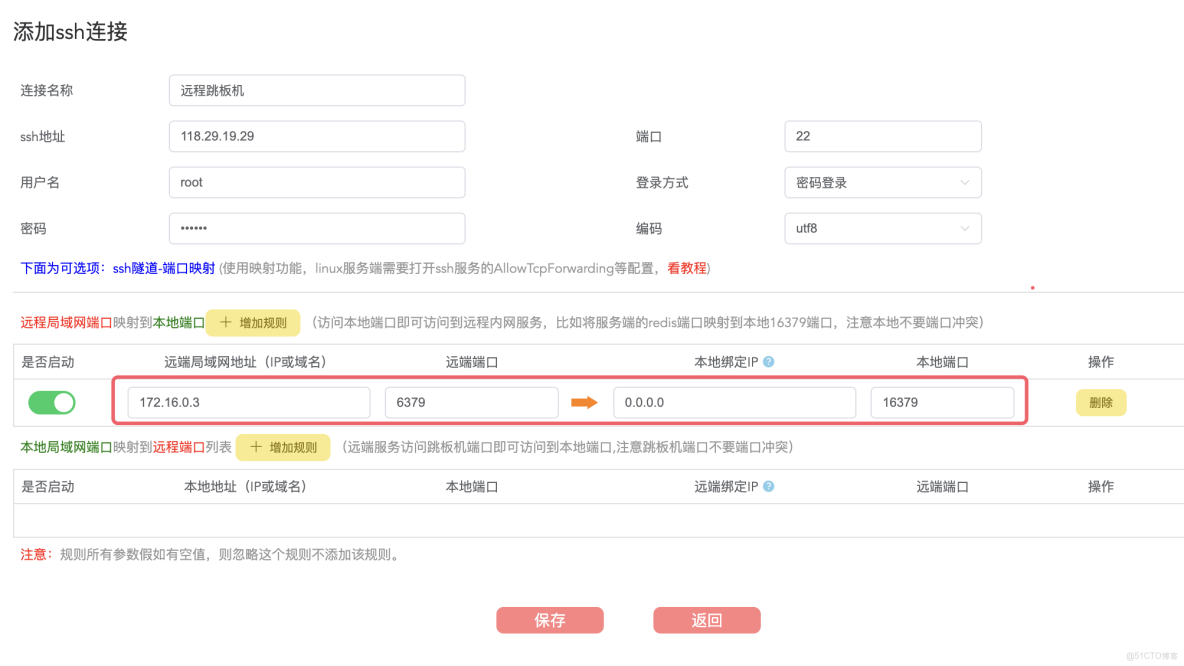Image resolution: width=1184 pixels, height=666 pixels.
Task: Click the 返回 button
Action: (706, 620)
